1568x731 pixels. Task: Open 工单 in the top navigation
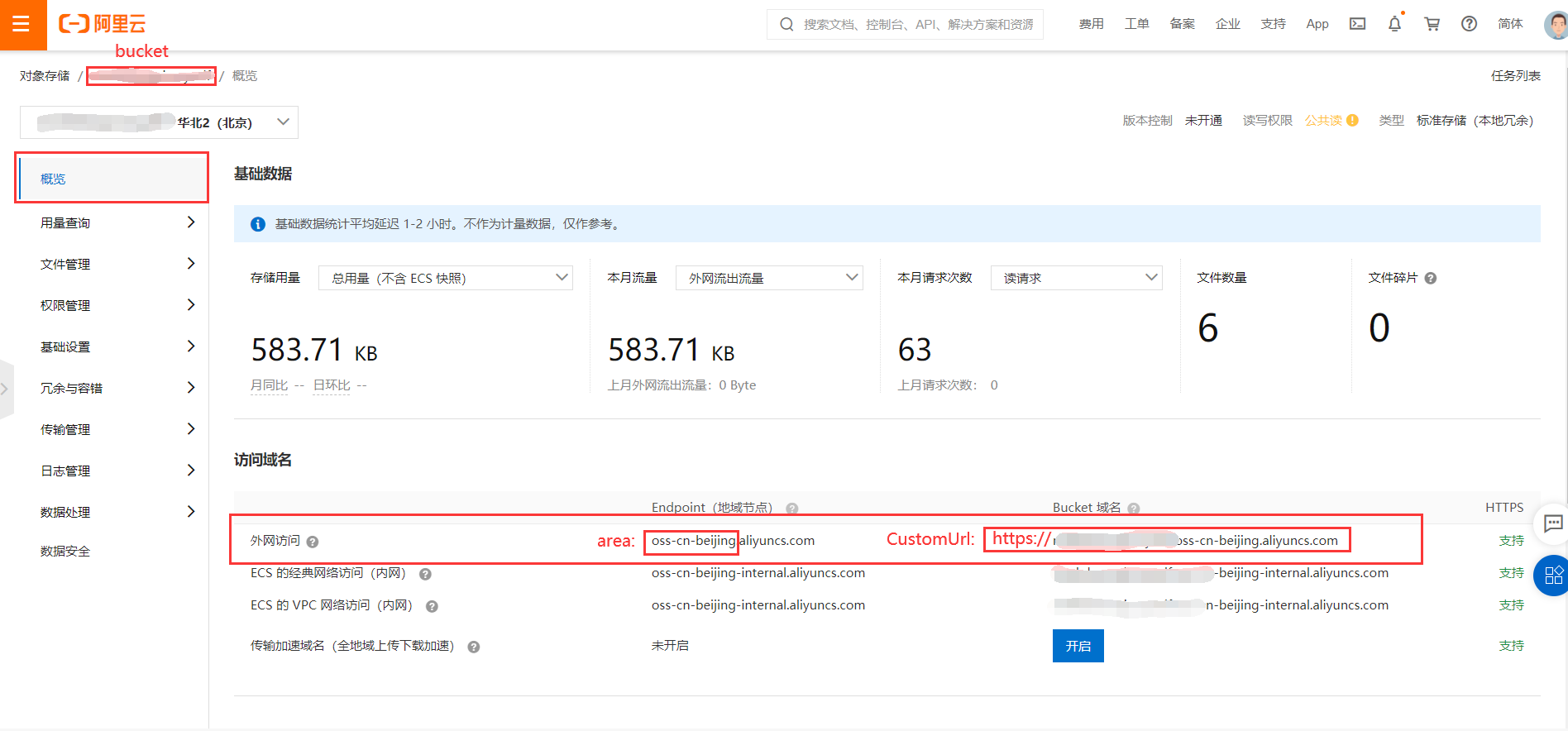(x=1136, y=24)
